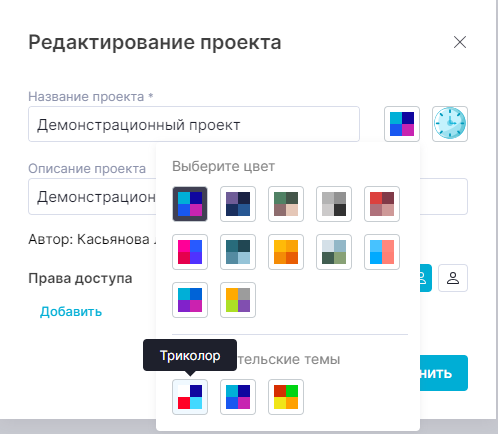Edit the Название проекта text field
This screenshot has width=498, height=434.
[x=194, y=124]
